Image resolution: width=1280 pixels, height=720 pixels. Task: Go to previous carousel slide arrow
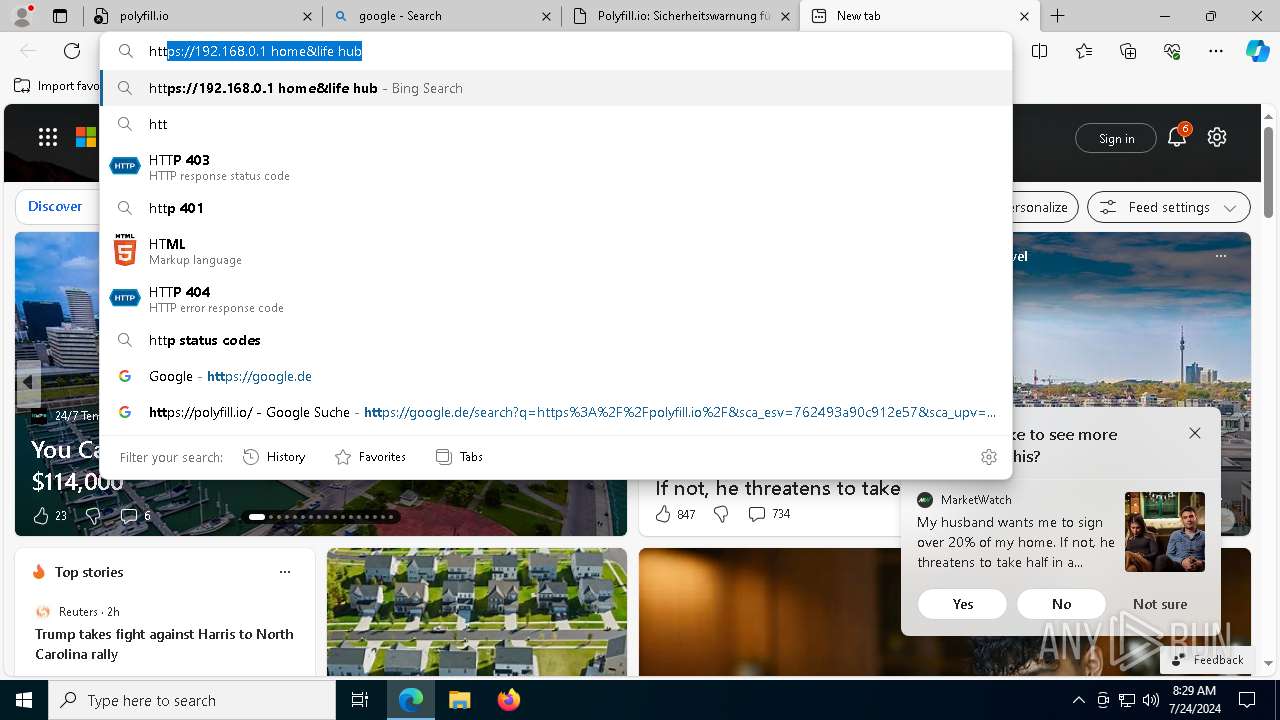27,382
